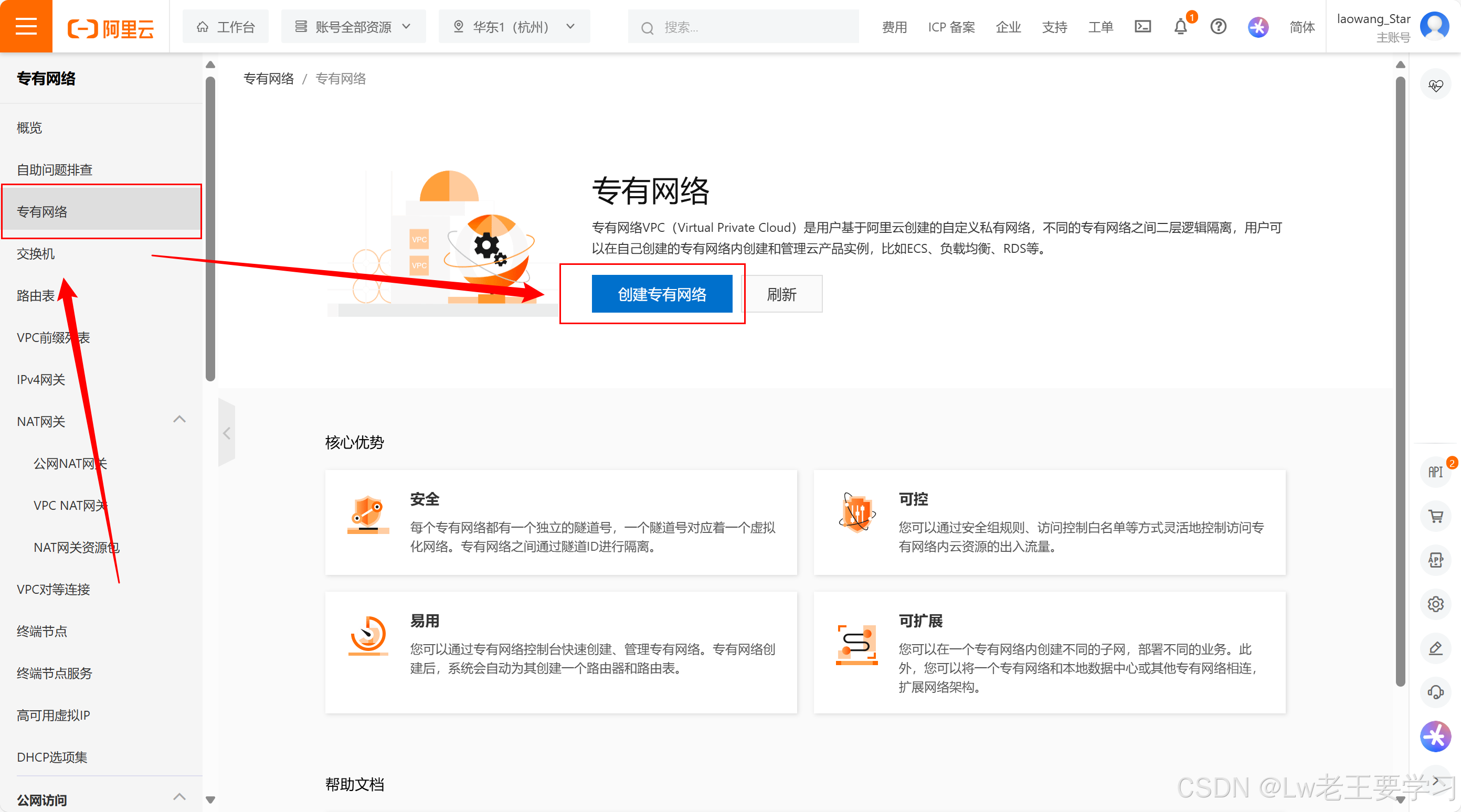The height and width of the screenshot is (812, 1461).
Task: Open the shopping cart icon
Action: point(1435,516)
